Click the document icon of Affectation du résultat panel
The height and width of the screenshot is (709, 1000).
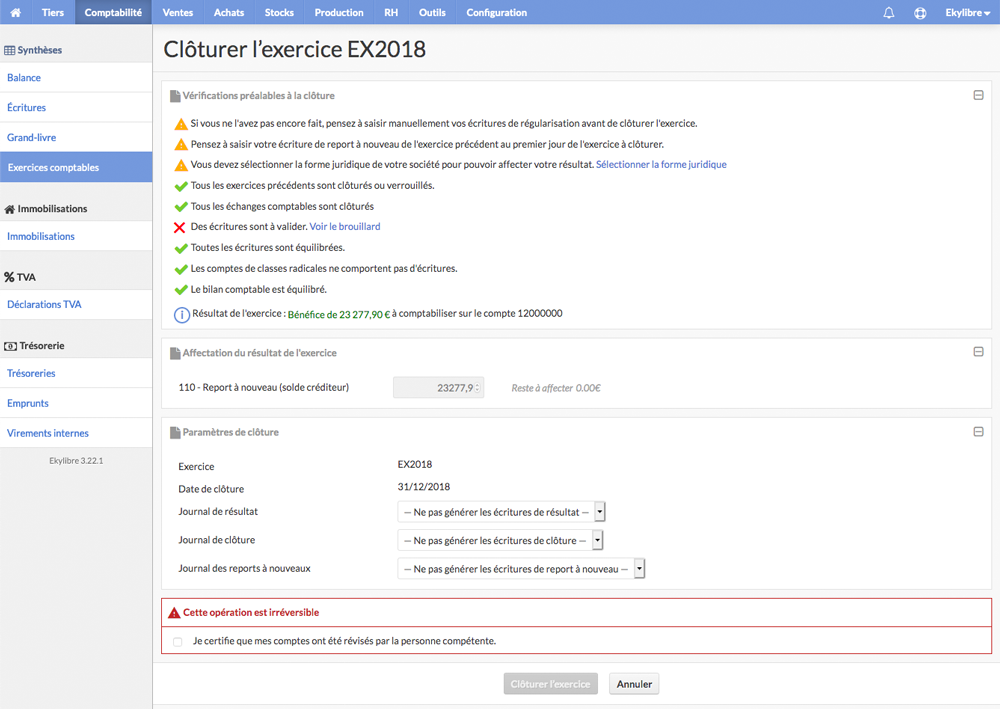click(175, 353)
